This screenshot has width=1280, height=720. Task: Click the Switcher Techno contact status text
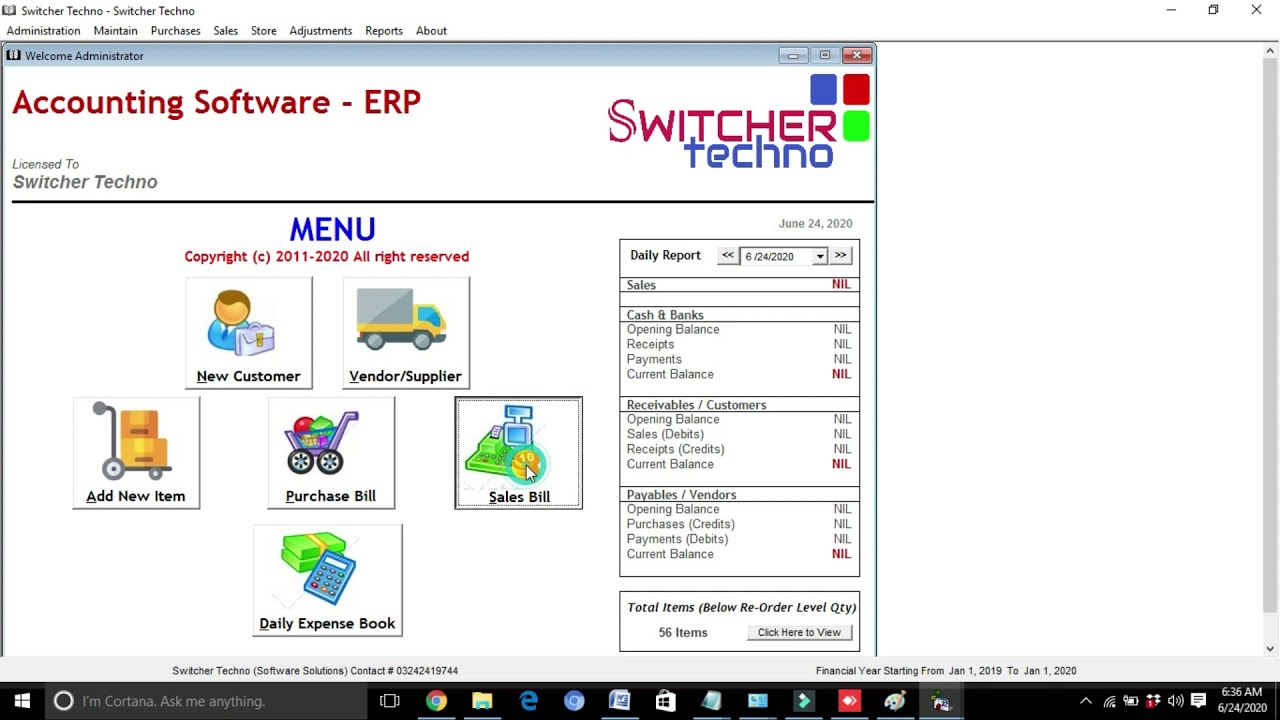315,671
